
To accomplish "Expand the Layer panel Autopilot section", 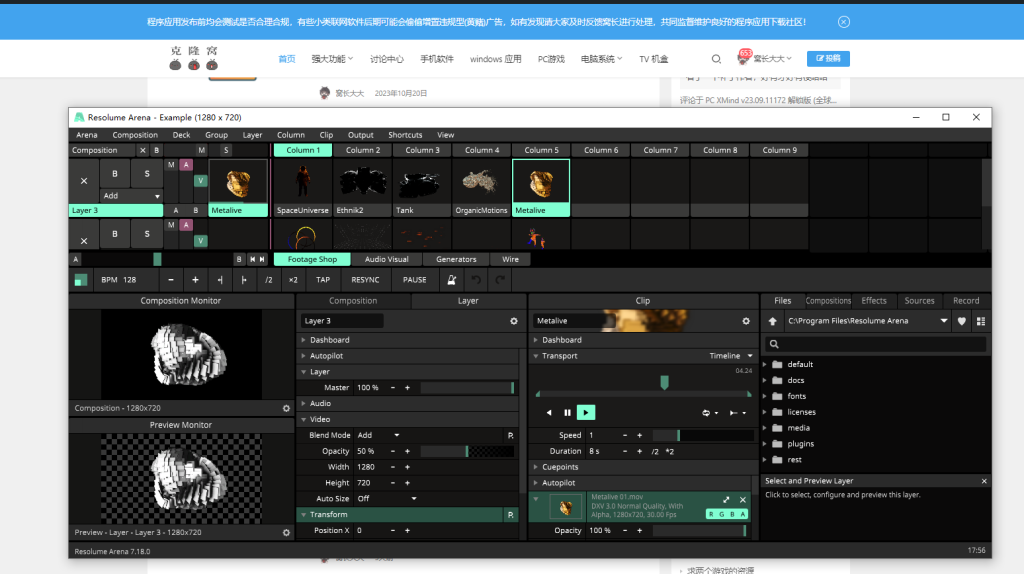I will (326, 356).
